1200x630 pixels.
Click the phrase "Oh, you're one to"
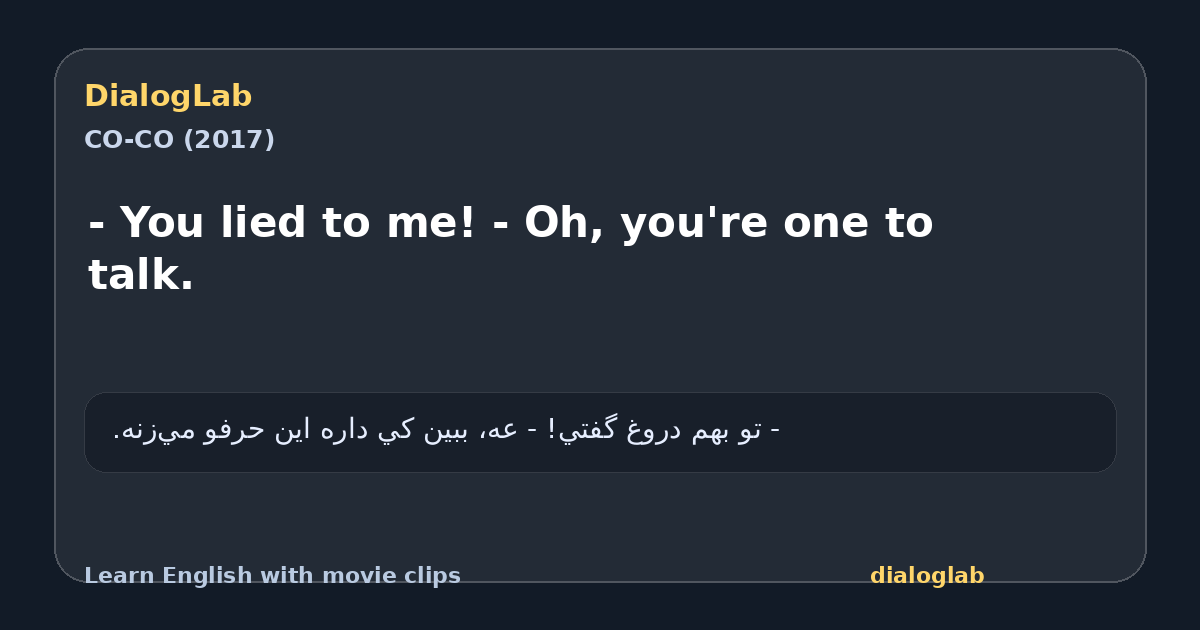(x=728, y=223)
